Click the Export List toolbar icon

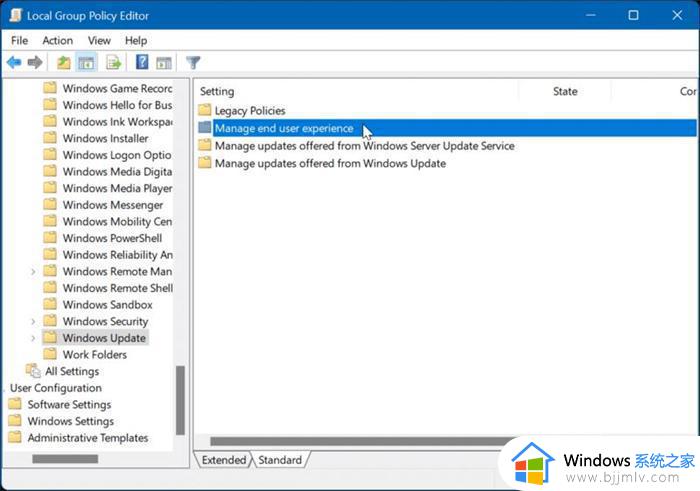click(x=113, y=63)
